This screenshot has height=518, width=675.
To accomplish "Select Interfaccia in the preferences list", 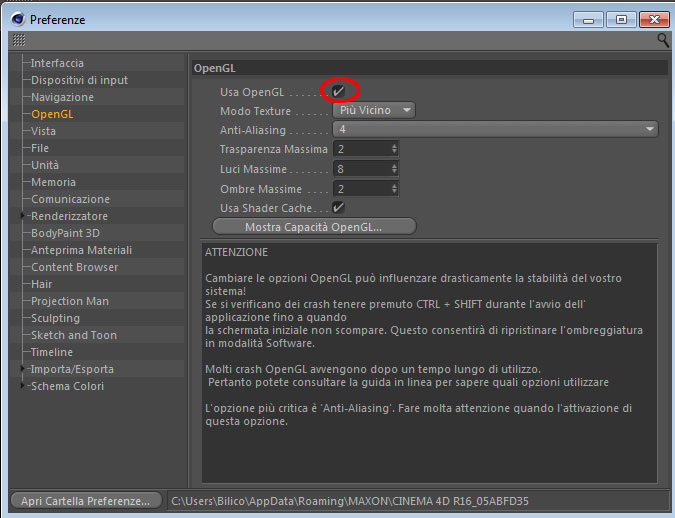I will [x=57, y=63].
